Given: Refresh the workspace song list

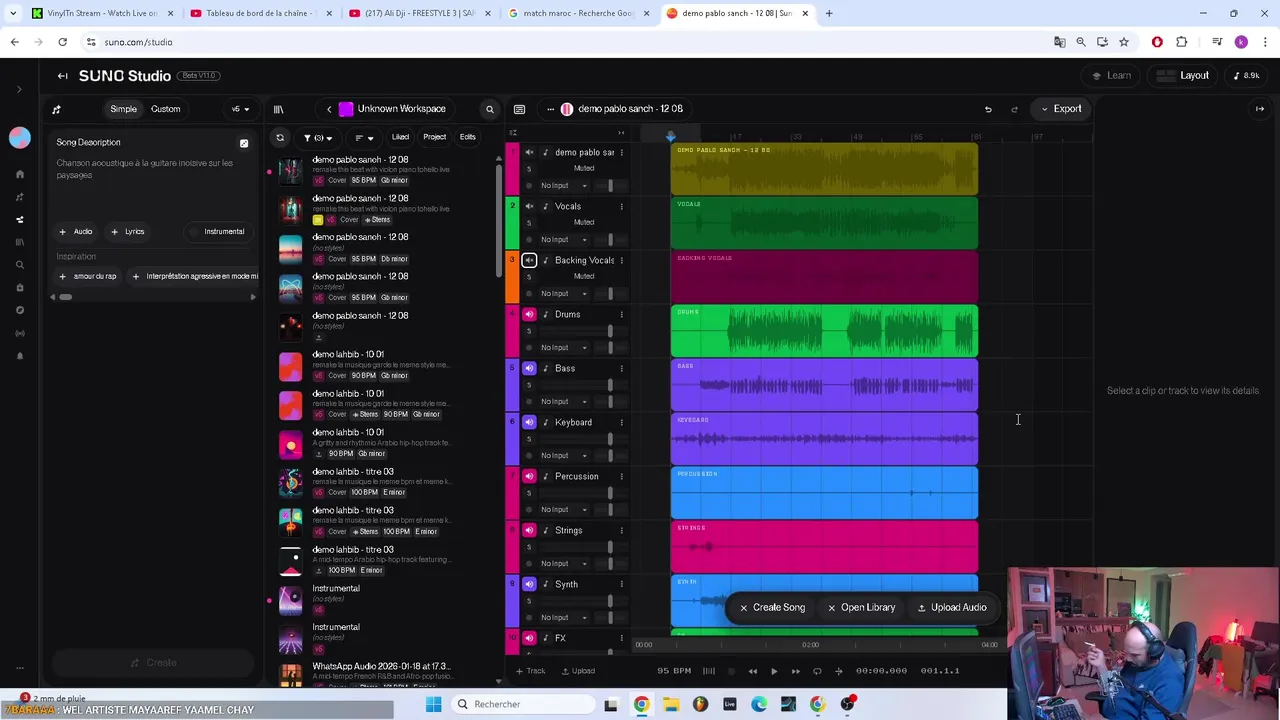Looking at the screenshot, I should (x=280, y=137).
